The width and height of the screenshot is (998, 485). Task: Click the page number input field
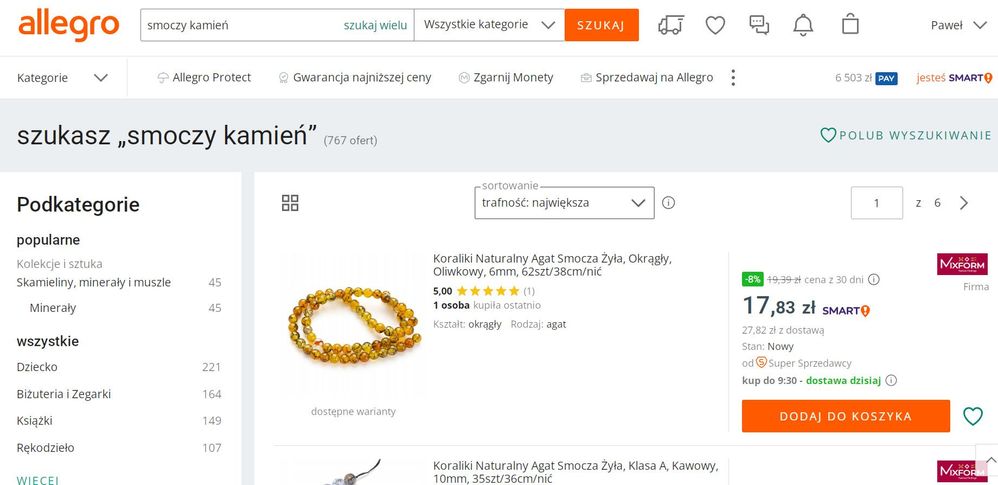[x=876, y=203]
